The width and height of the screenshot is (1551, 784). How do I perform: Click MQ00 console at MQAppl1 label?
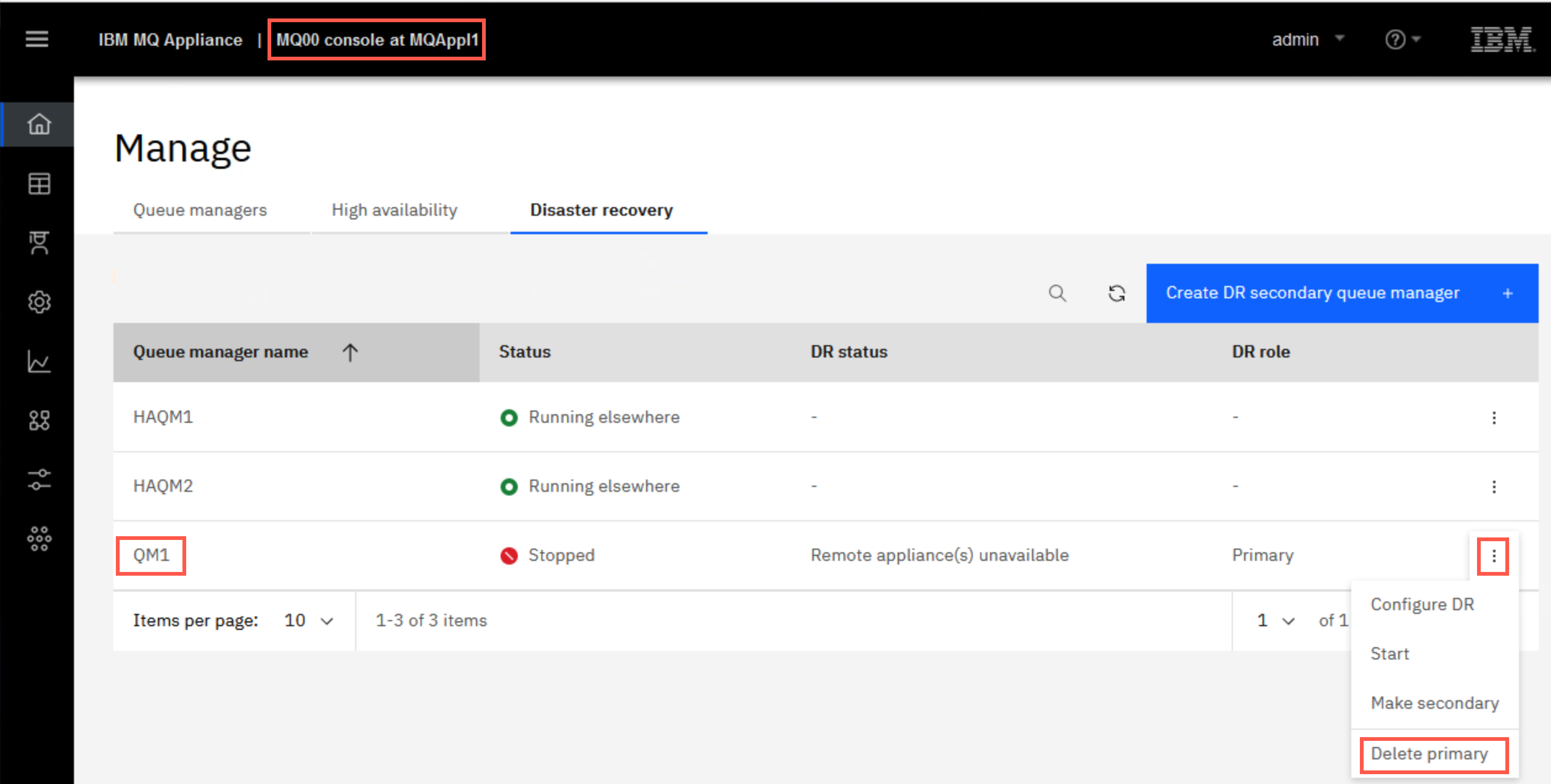click(377, 40)
